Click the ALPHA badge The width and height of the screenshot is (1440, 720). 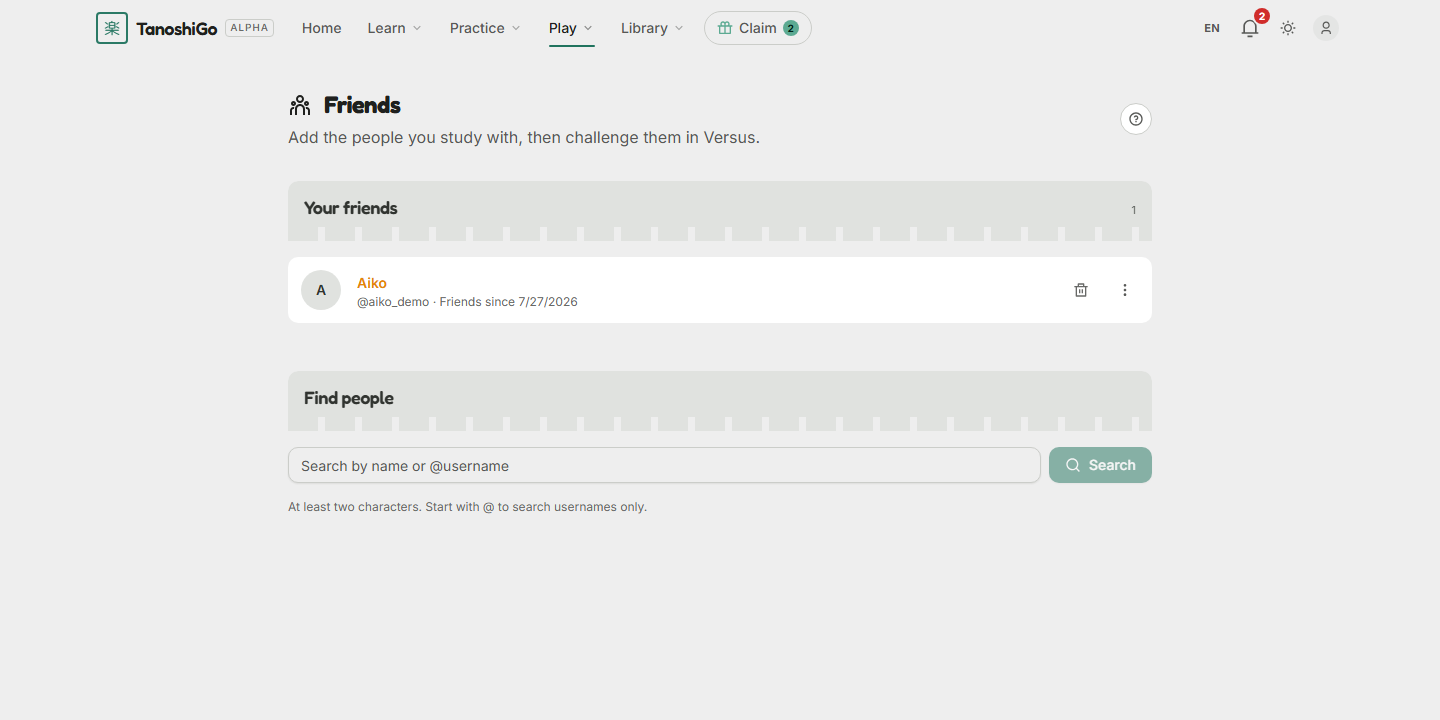[249, 28]
